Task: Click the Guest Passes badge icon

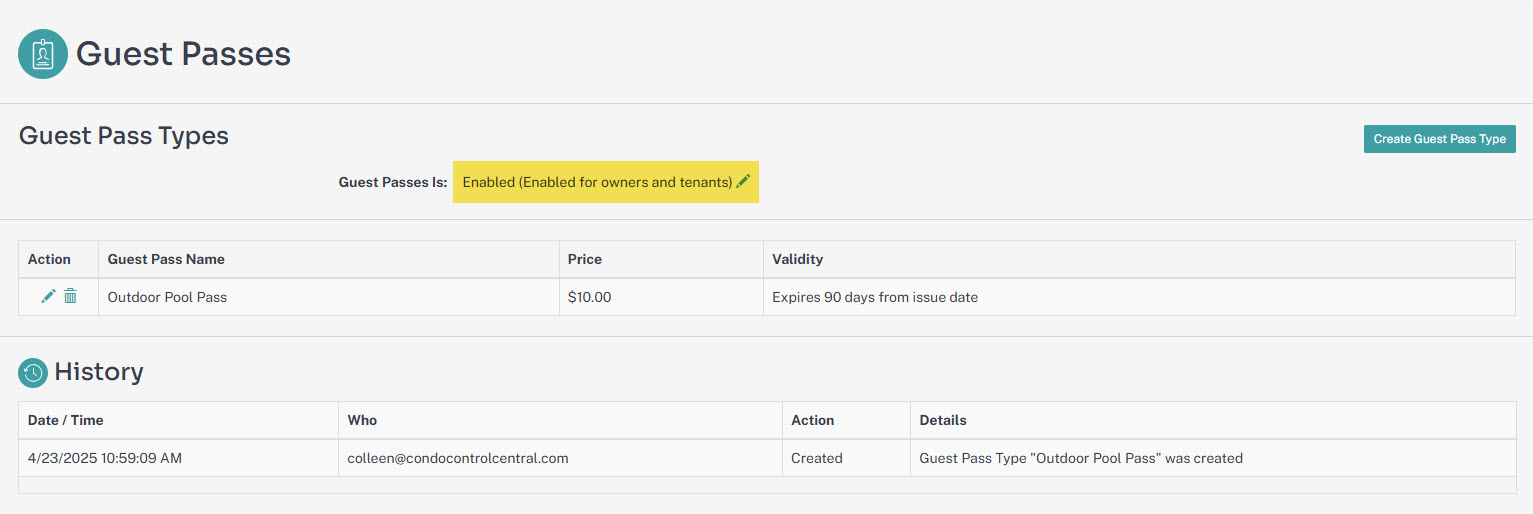Action: (x=43, y=54)
